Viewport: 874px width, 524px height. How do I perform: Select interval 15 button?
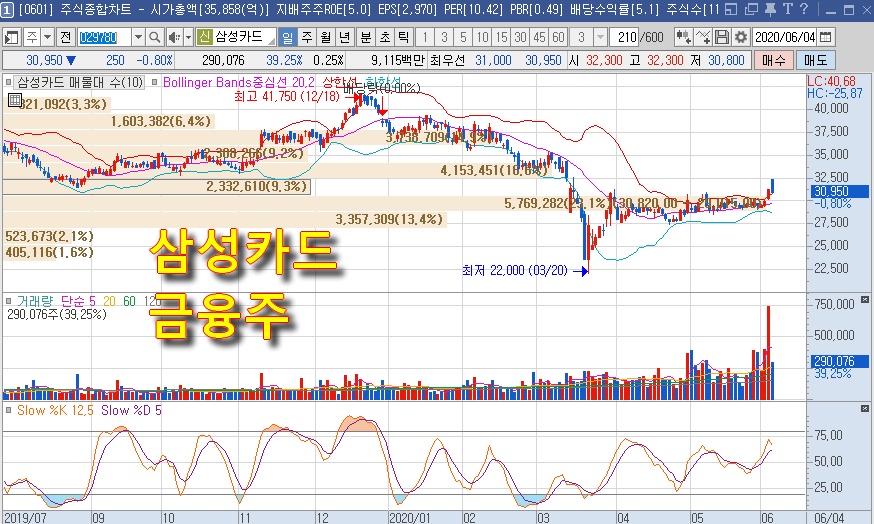click(501, 37)
